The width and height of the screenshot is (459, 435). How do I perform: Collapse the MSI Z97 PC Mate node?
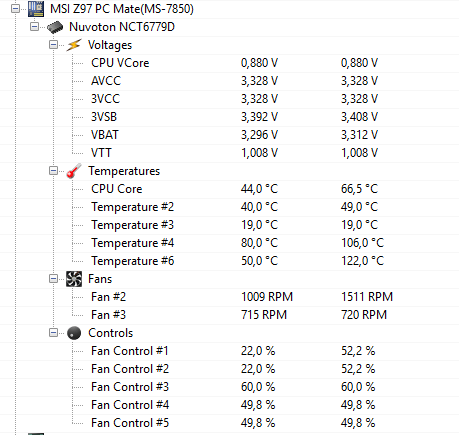[x=15, y=9]
